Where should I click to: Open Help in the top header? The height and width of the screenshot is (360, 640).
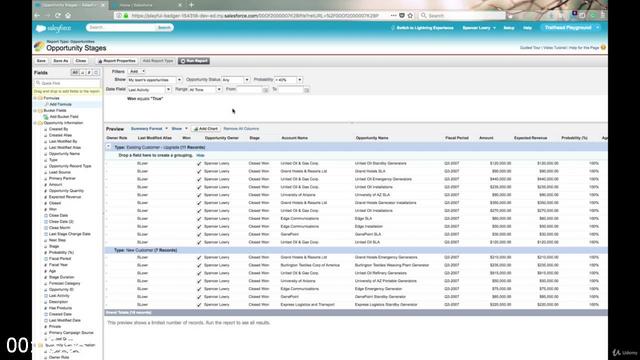point(527,28)
